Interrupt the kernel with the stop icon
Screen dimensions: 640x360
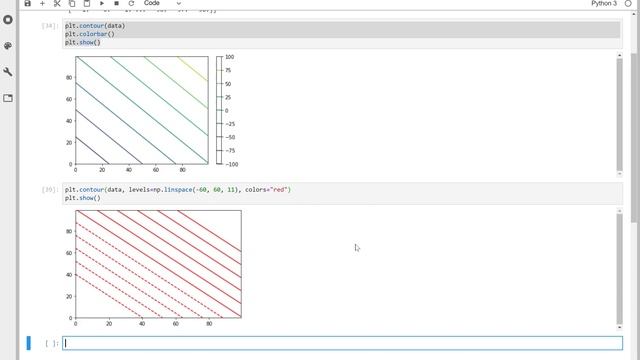click(x=116, y=3)
